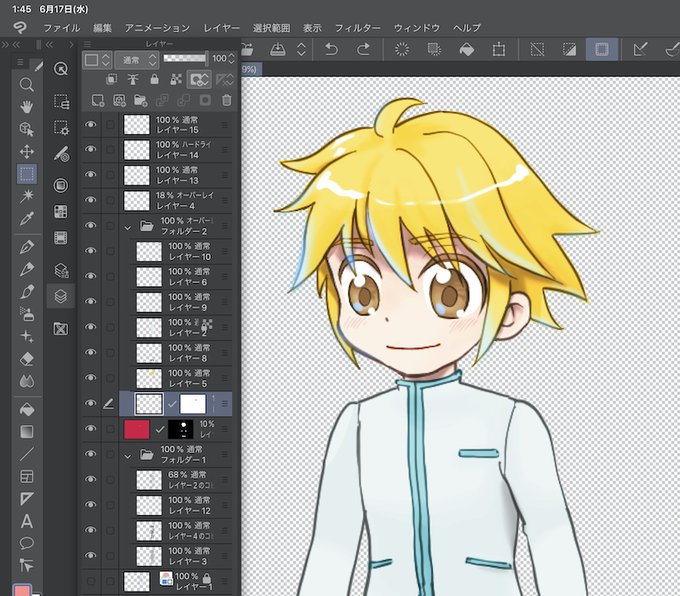Click the opacity 100 value stepper
The width and height of the screenshot is (680, 596).
click(232, 59)
